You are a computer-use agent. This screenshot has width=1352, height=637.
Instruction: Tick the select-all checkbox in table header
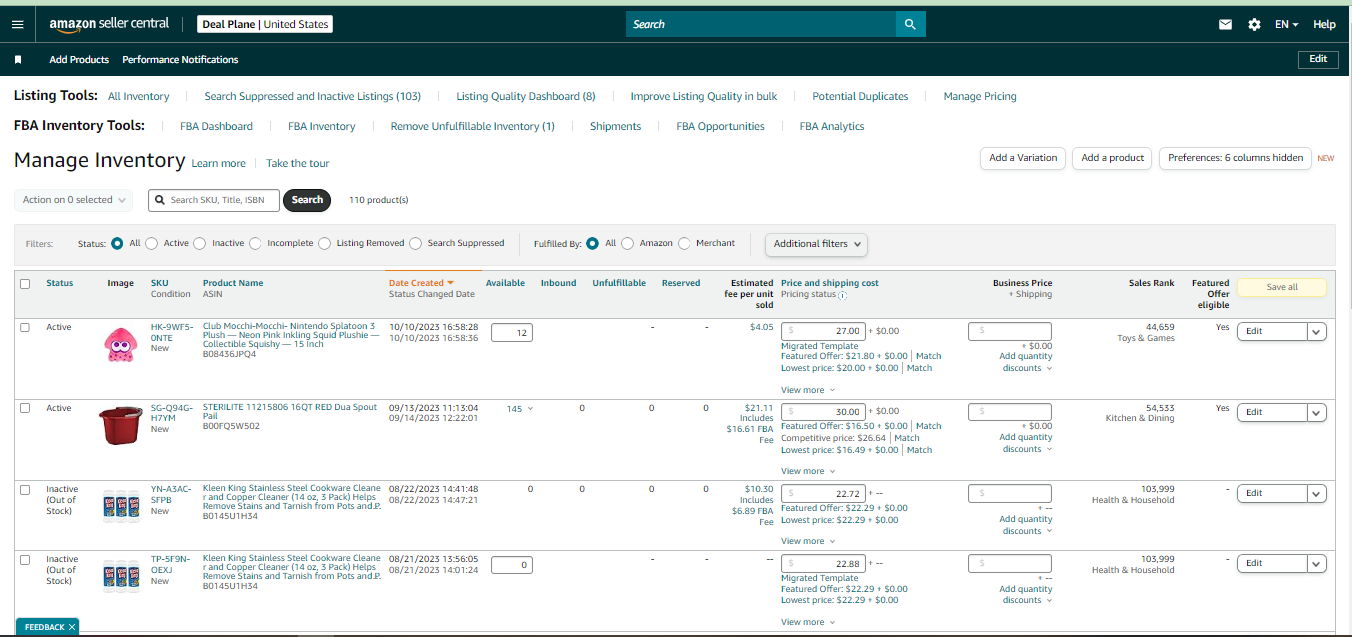tap(26, 284)
